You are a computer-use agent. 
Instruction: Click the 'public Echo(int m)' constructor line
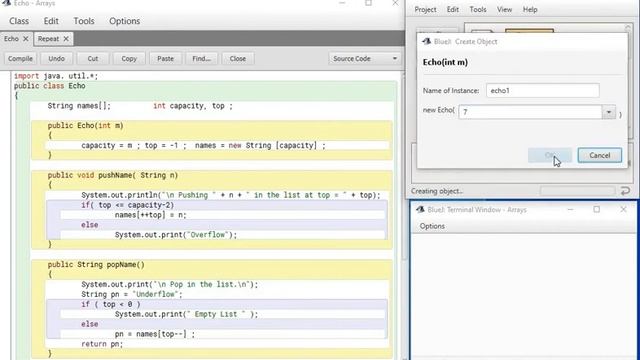(x=85, y=125)
